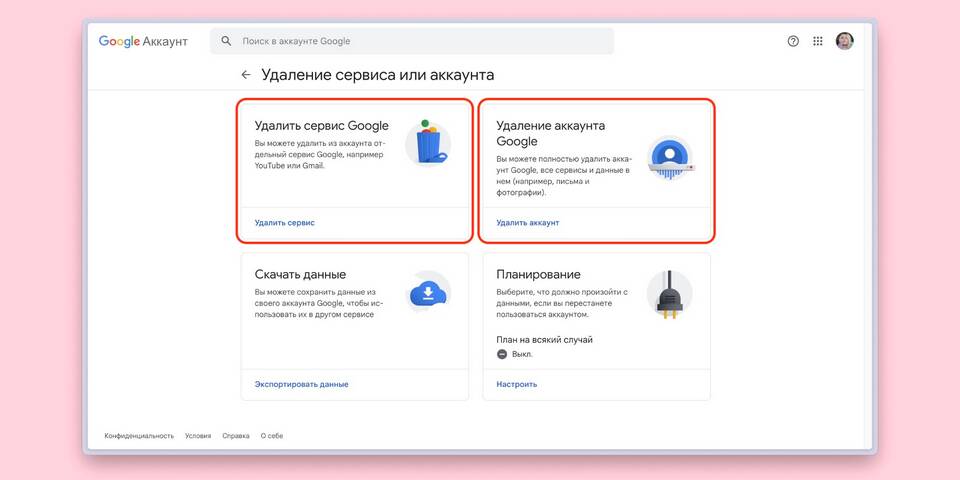Open the Справка footer link
This screenshot has width=960, height=480.
click(x=236, y=436)
